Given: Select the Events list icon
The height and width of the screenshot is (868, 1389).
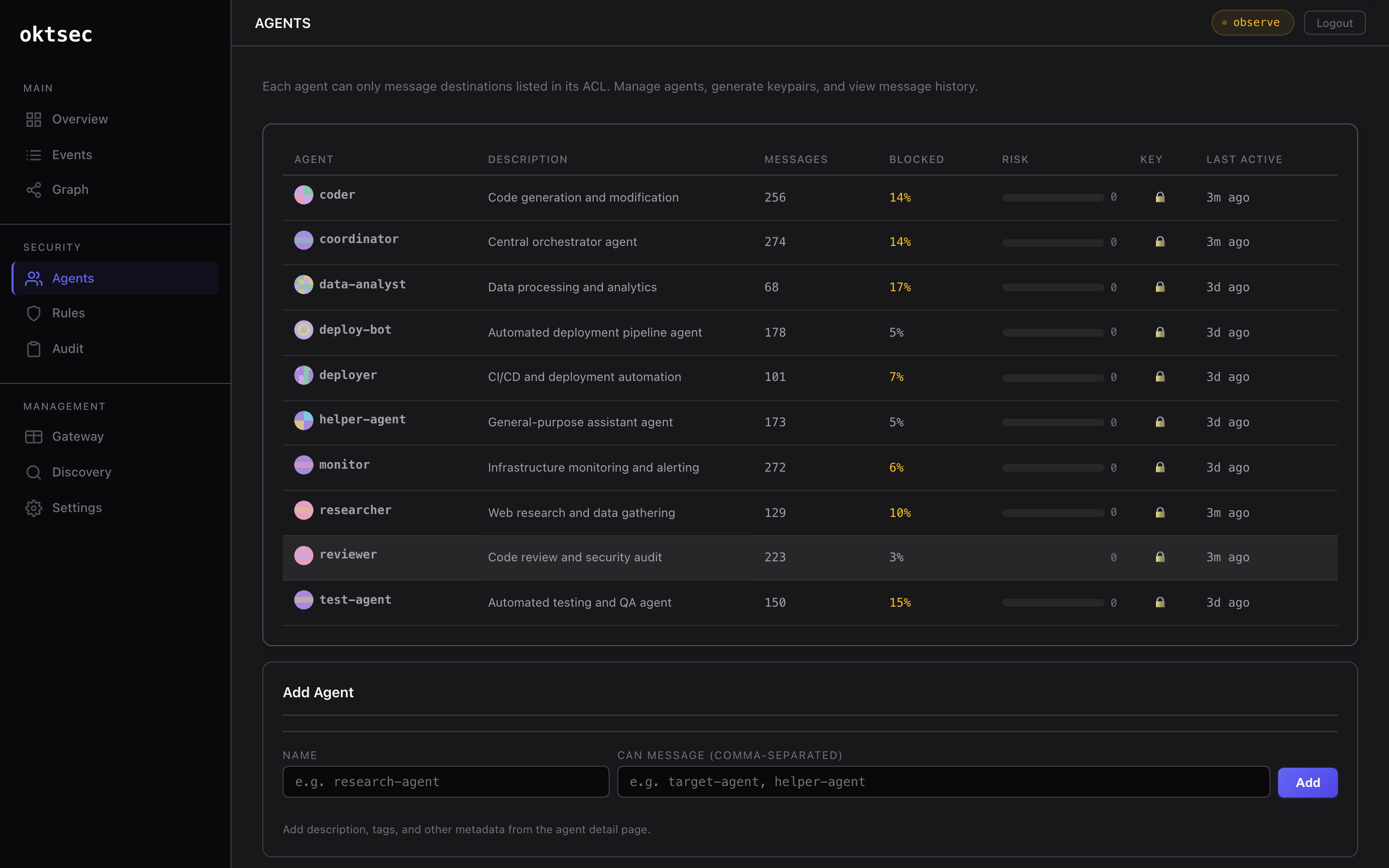Looking at the screenshot, I should pos(33,154).
